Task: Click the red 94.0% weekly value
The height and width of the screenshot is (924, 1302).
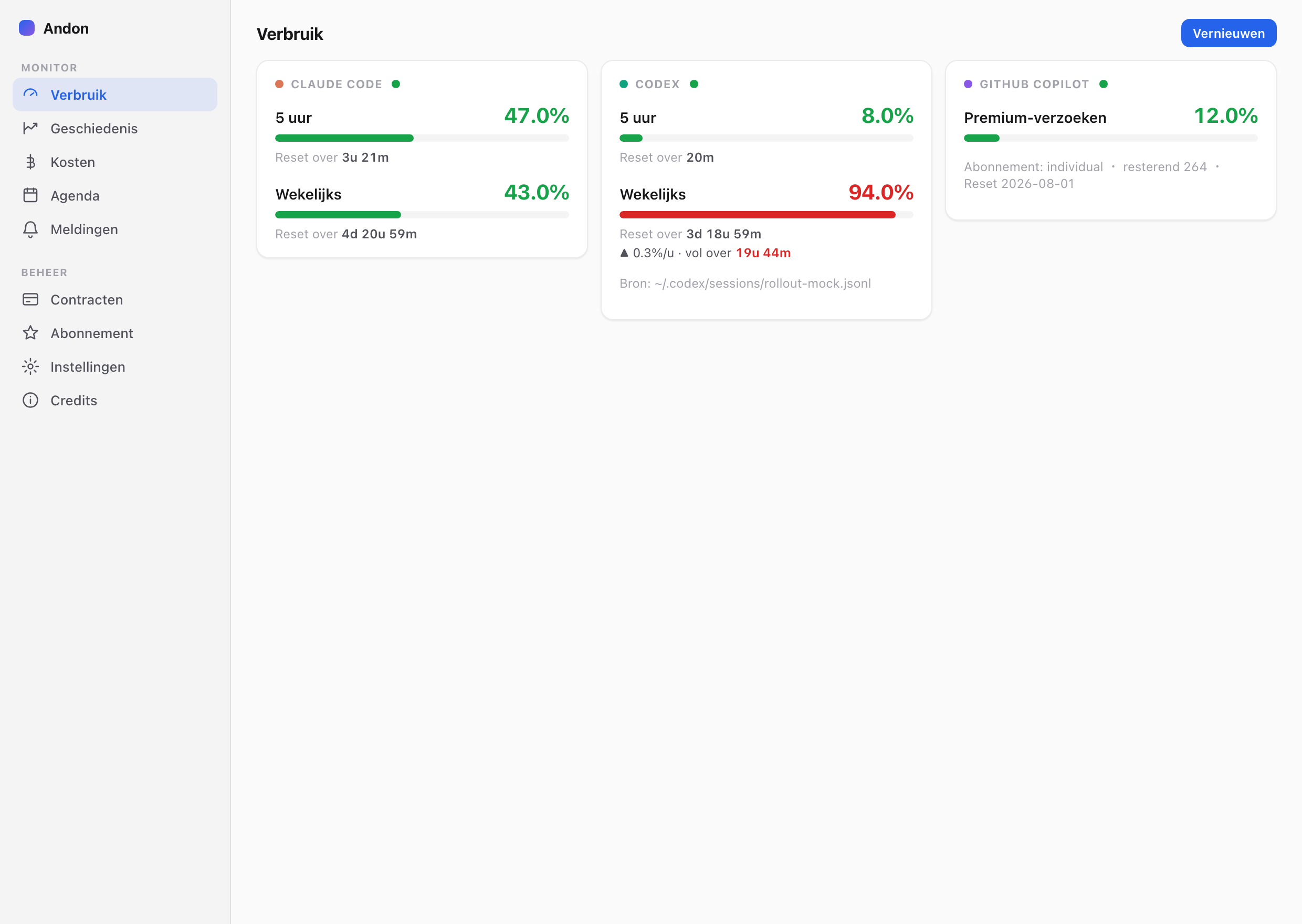Action: click(x=881, y=192)
